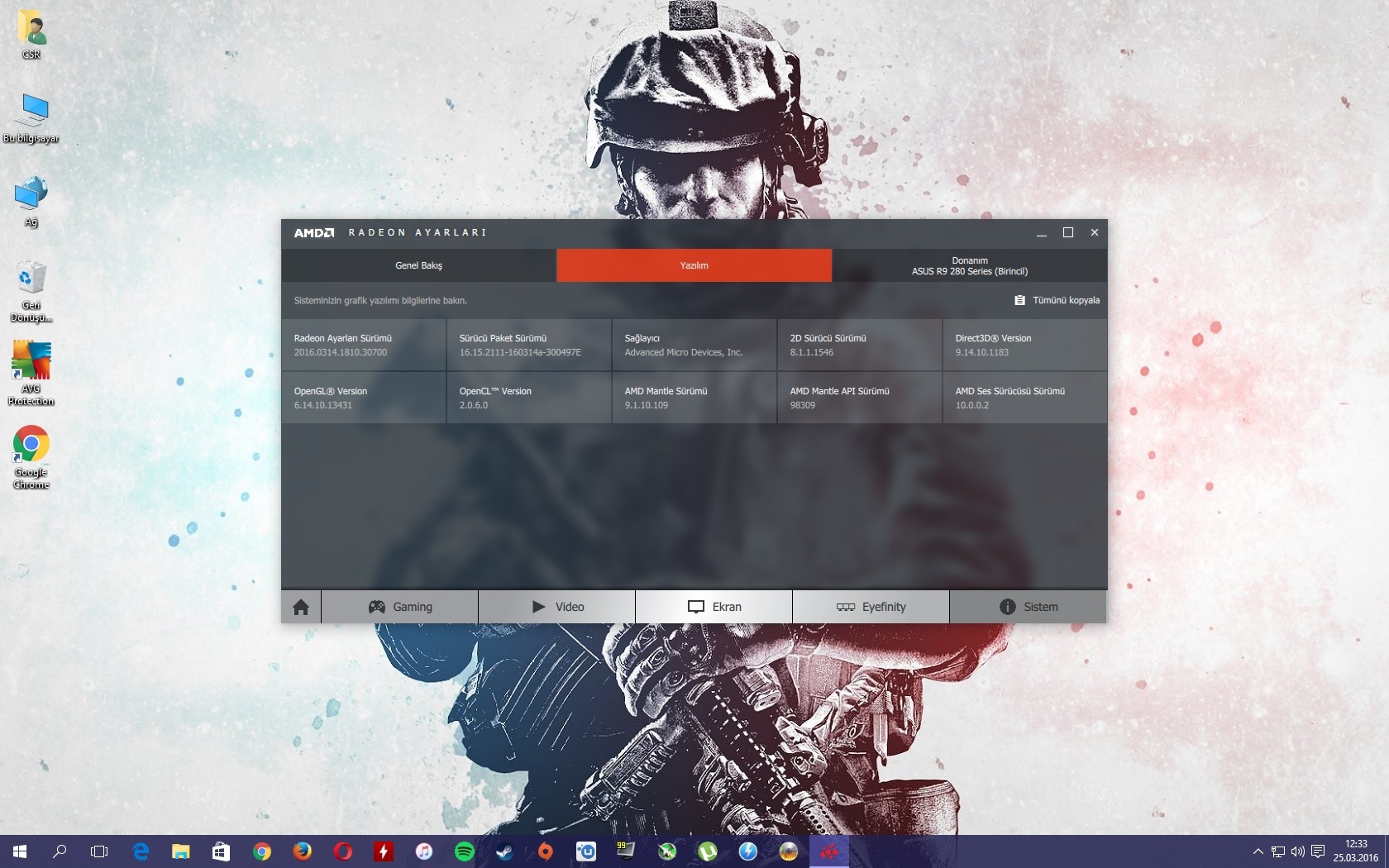Open Uplay from the taskbar
This screenshot has width=1389, height=868.
(586, 851)
